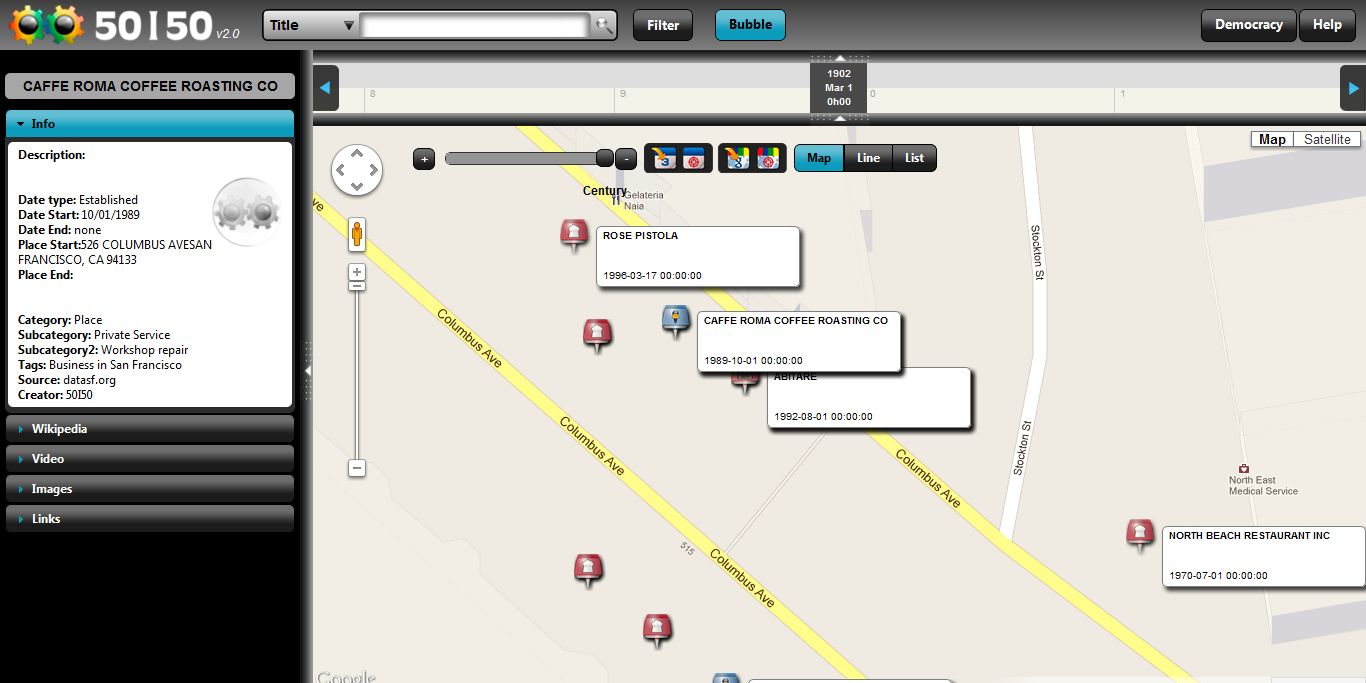Open the Title search field dropdown
The height and width of the screenshot is (683, 1366).
tap(312, 25)
